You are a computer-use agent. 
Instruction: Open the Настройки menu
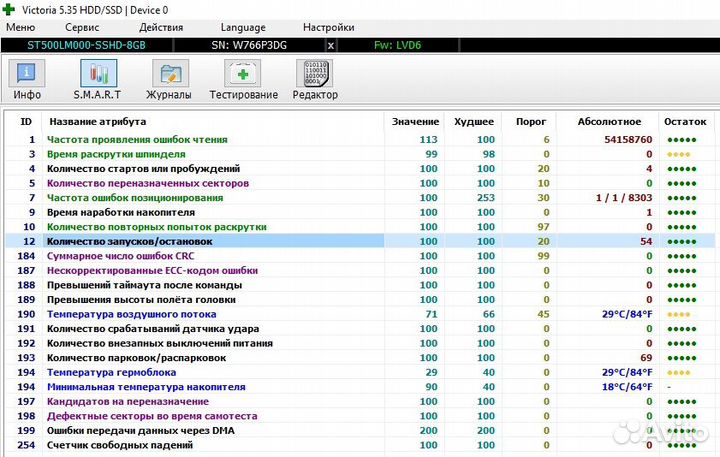click(x=328, y=27)
